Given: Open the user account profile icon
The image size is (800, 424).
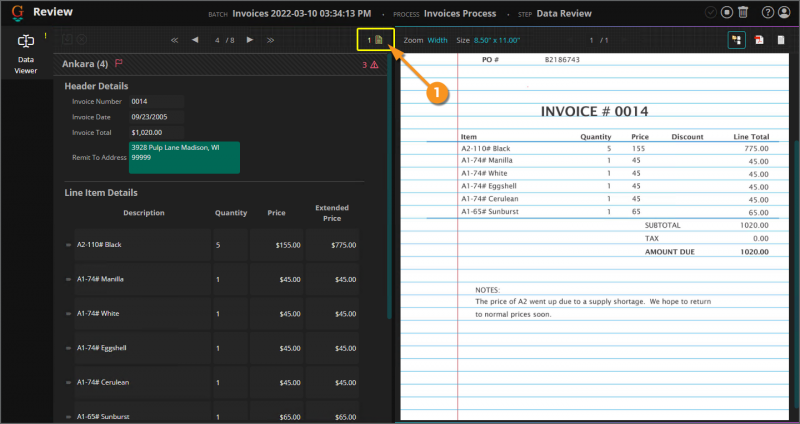Looking at the screenshot, I should coord(785,13).
